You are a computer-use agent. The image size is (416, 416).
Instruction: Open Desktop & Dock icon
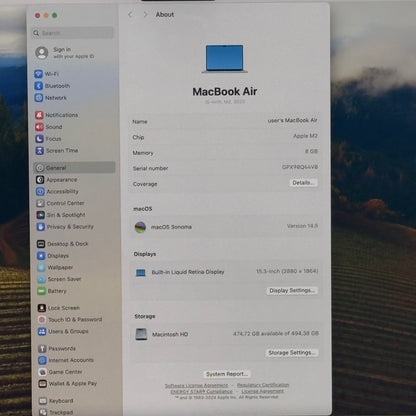point(41,244)
